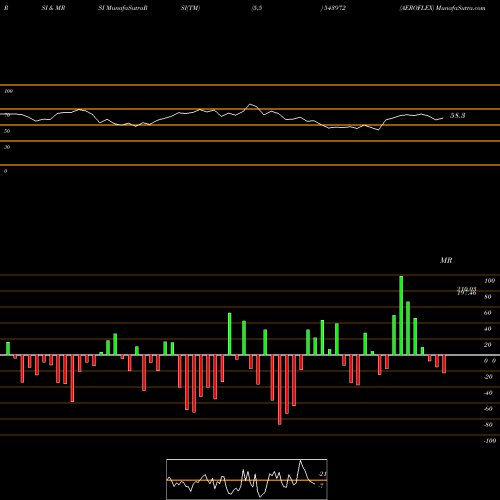Open the mini overview chart thumbnail
The image size is (500, 500).
coord(247,479)
